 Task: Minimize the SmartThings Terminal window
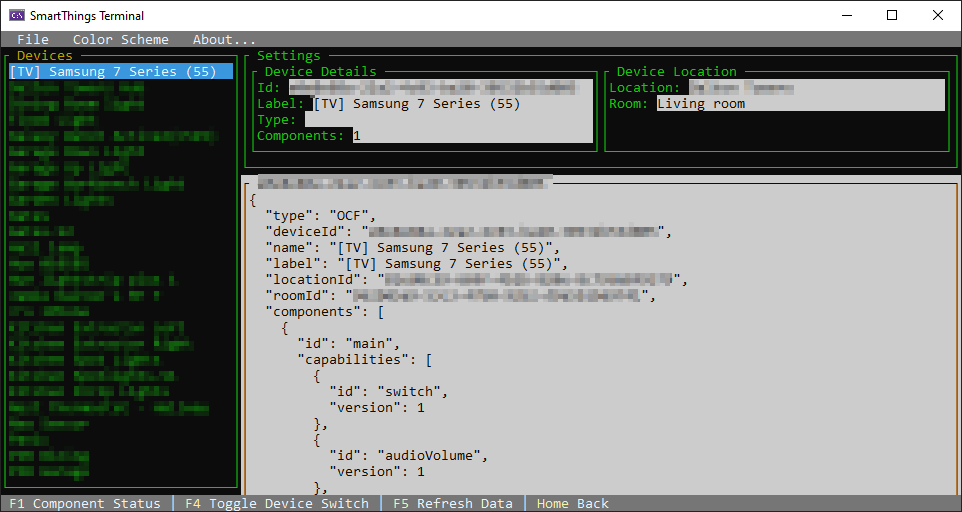pyautogui.click(x=847, y=15)
